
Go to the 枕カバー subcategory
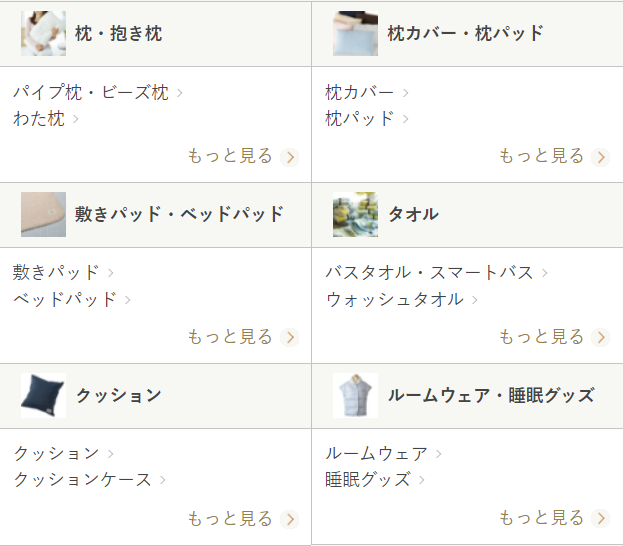pos(360,93)
